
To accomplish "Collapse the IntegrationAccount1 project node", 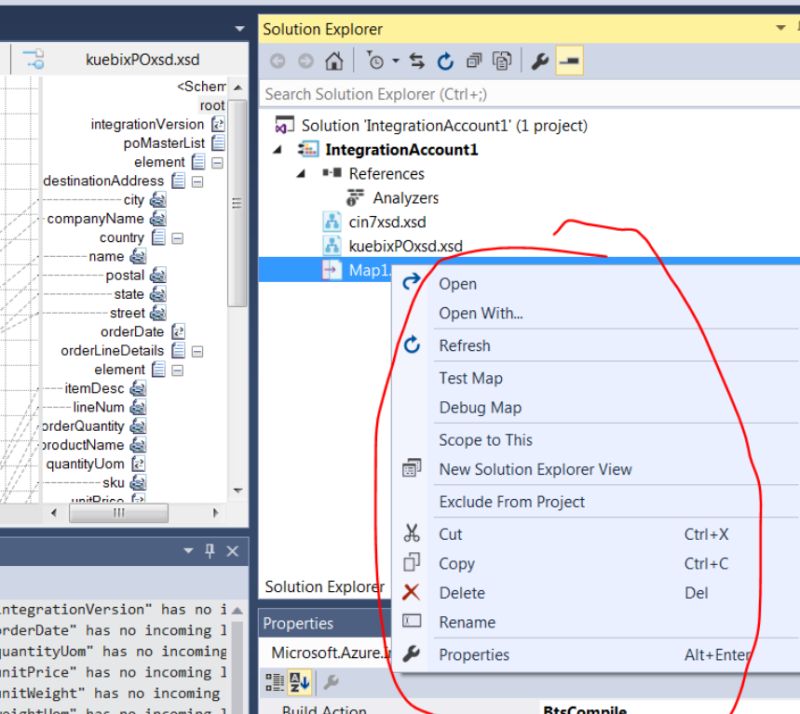I will pyautogui.click(x=278, y=150).
